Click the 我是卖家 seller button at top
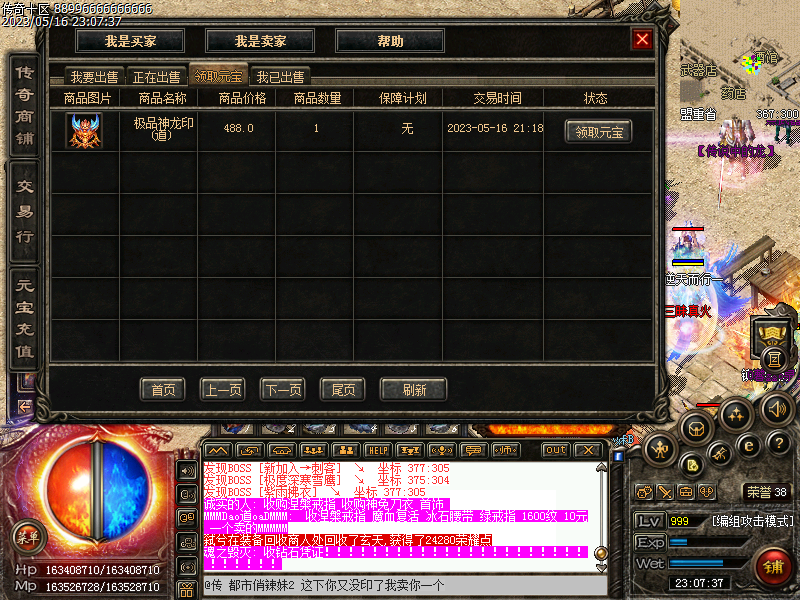 click(x=259, y=40)
